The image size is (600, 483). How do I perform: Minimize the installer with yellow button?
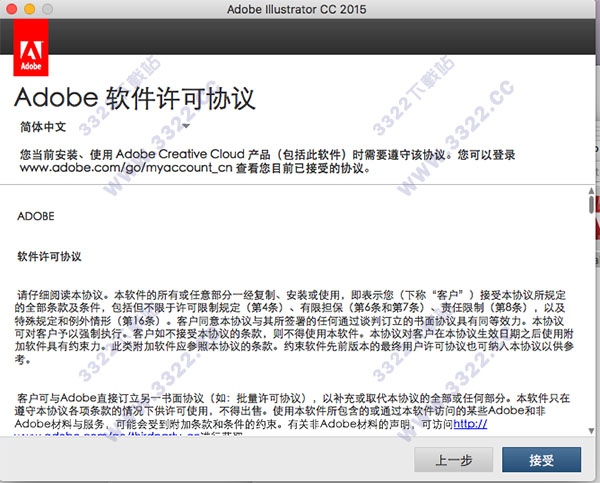pyautogui.click(x=29, y=9)
